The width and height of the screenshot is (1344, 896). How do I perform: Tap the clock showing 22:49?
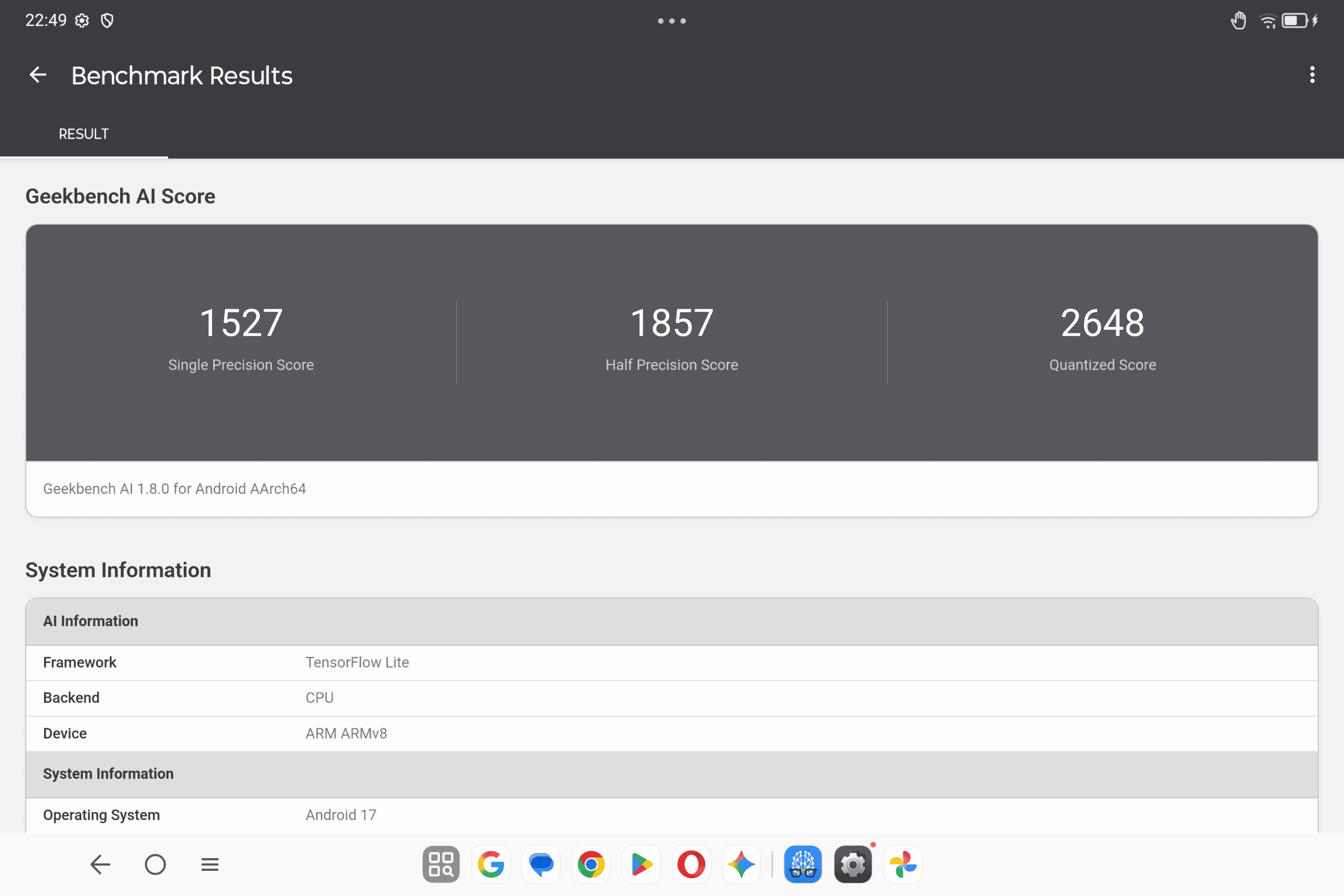[46, 20]
